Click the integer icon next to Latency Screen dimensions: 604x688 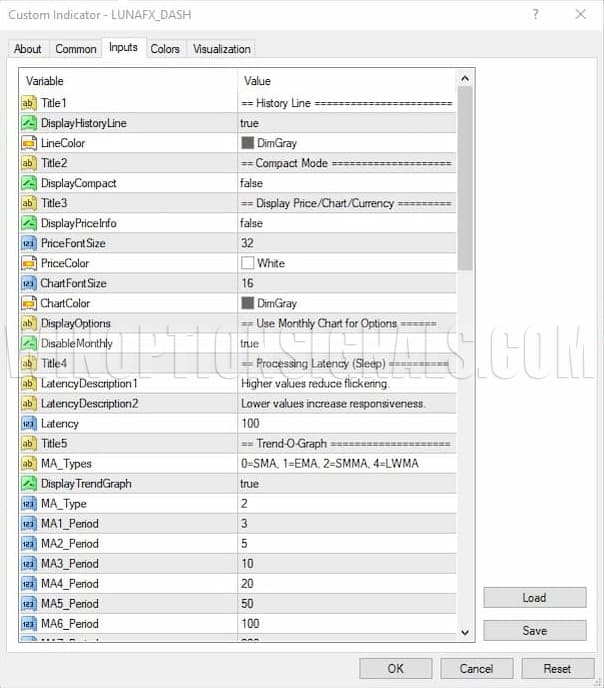29,423
